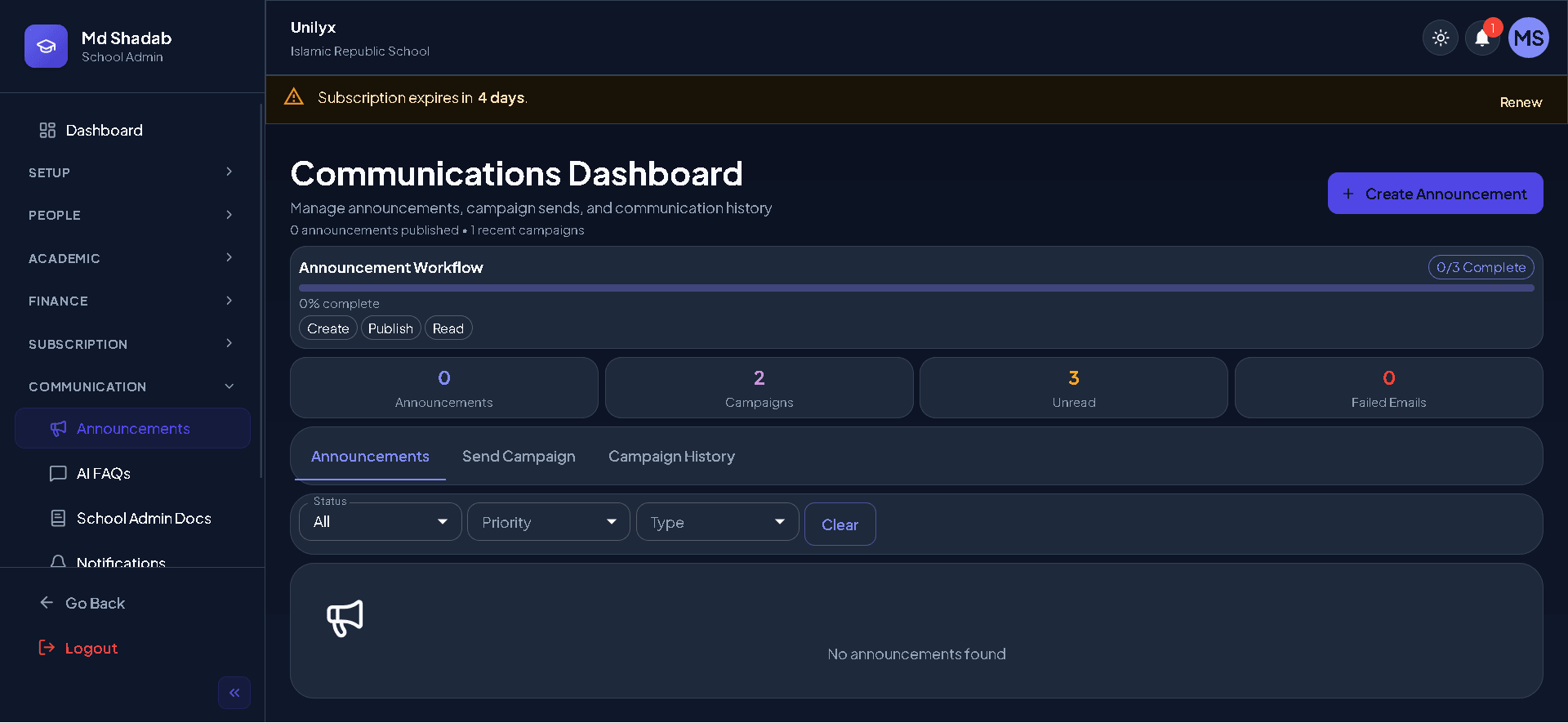Open notifications bell with red badge
The image size is (1568, 723).
click(x=1482, y=38)
